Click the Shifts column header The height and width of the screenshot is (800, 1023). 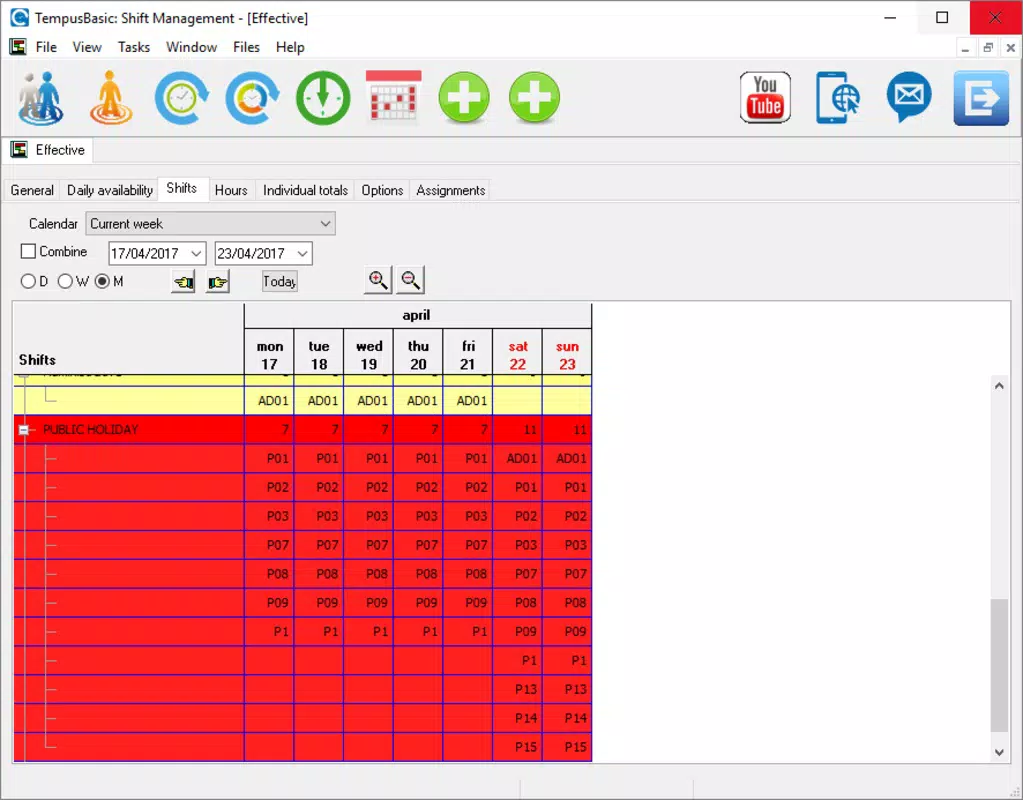[129, 339]
